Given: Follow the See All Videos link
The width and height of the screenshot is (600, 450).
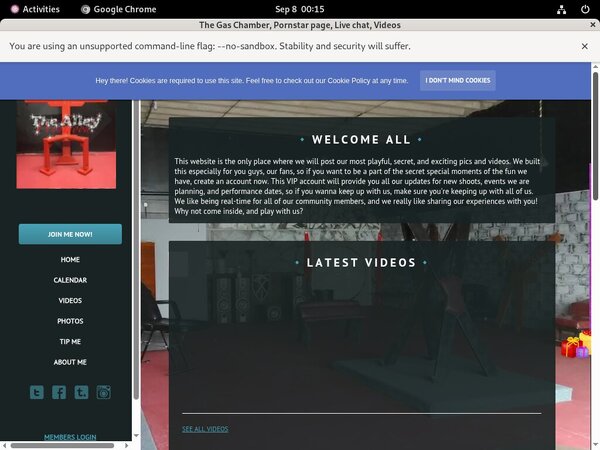Looking at the screenshot, I should point(205,429).
